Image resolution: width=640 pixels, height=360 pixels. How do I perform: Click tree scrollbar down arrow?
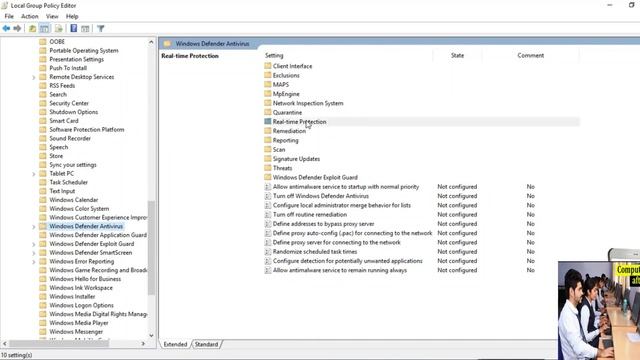coord(151,336)
